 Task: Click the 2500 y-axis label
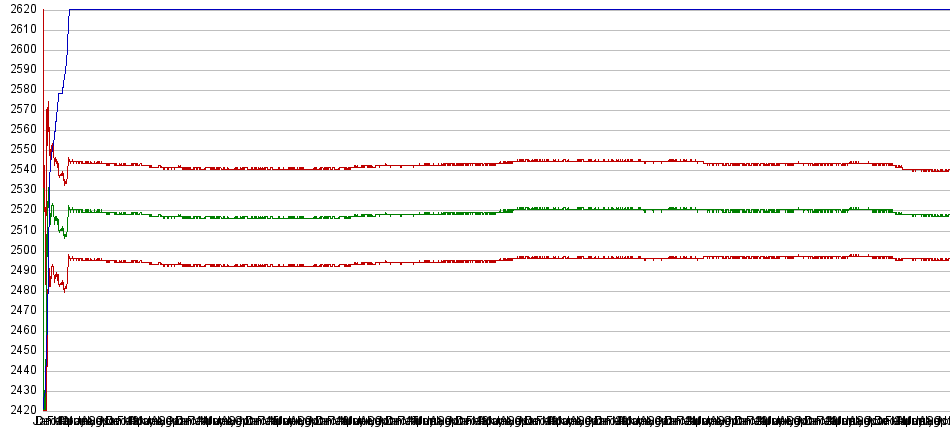pyautogui.click(x=19, y=250)
